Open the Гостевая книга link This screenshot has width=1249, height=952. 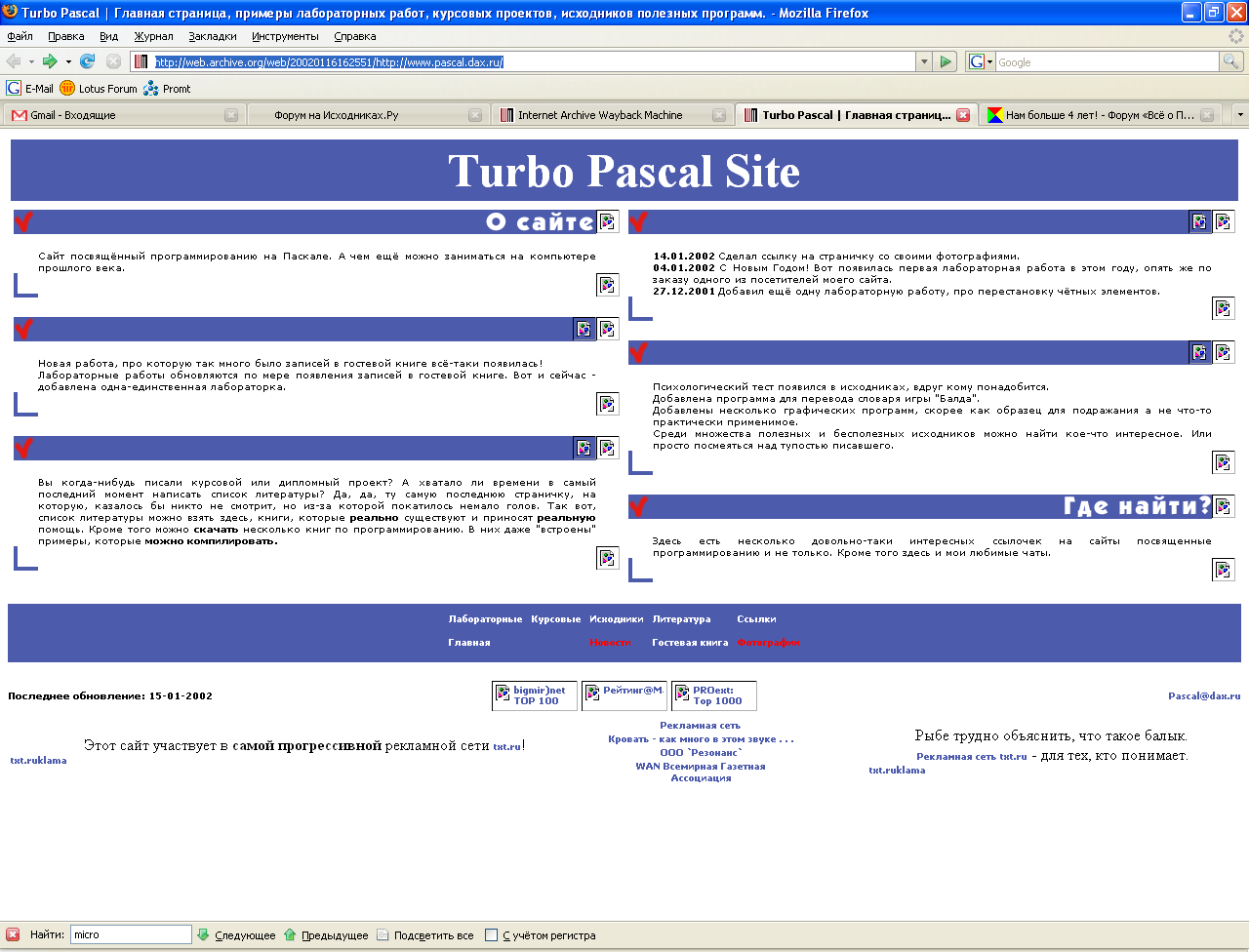[690, 643]
